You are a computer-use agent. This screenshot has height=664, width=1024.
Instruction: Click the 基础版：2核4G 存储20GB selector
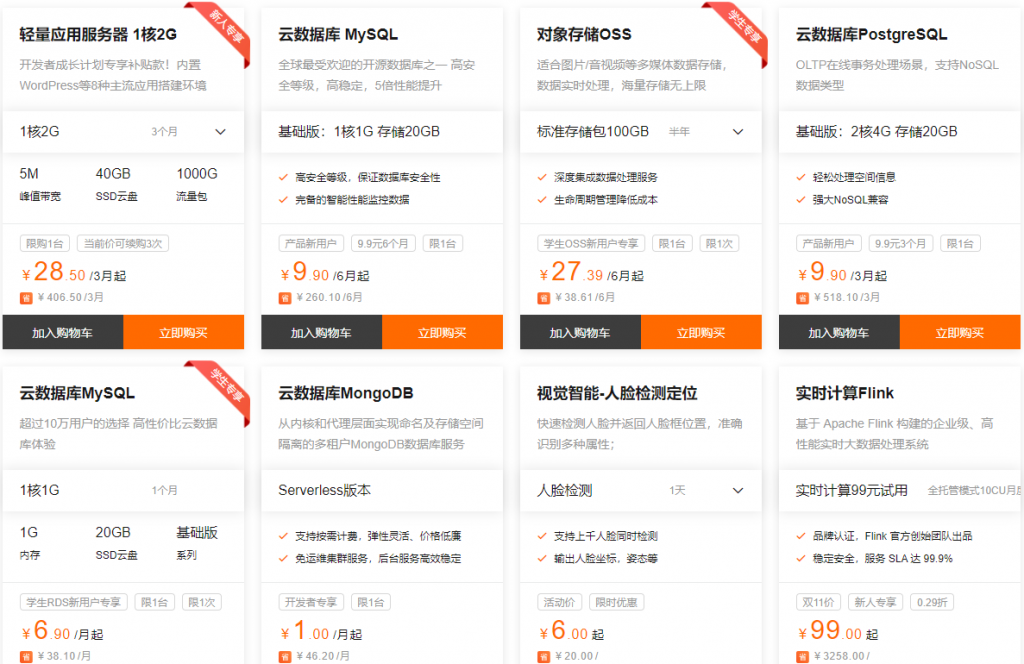899,132
